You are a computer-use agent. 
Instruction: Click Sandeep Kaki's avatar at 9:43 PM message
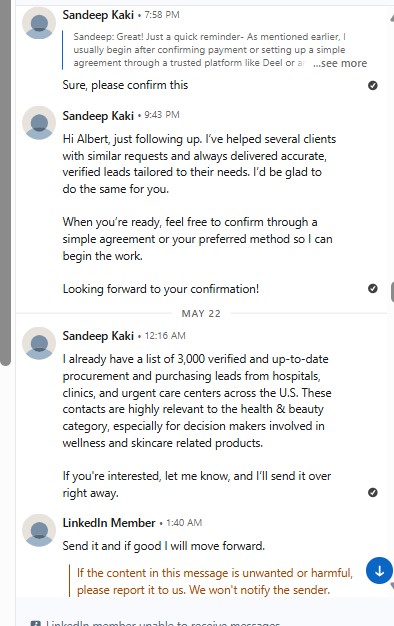[x=39, y=123]
